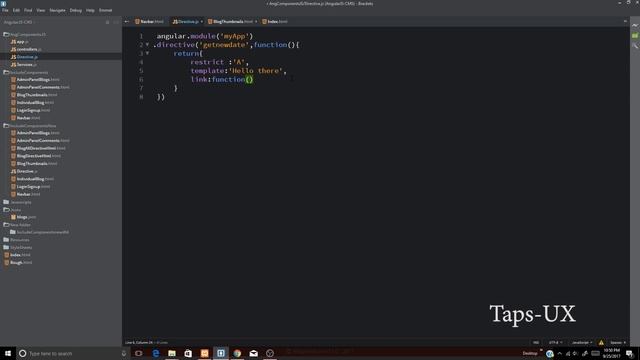Switch to the Index.html tab
Screen dimensions: 640x360
pyautogui.click(x=275, y=22)
